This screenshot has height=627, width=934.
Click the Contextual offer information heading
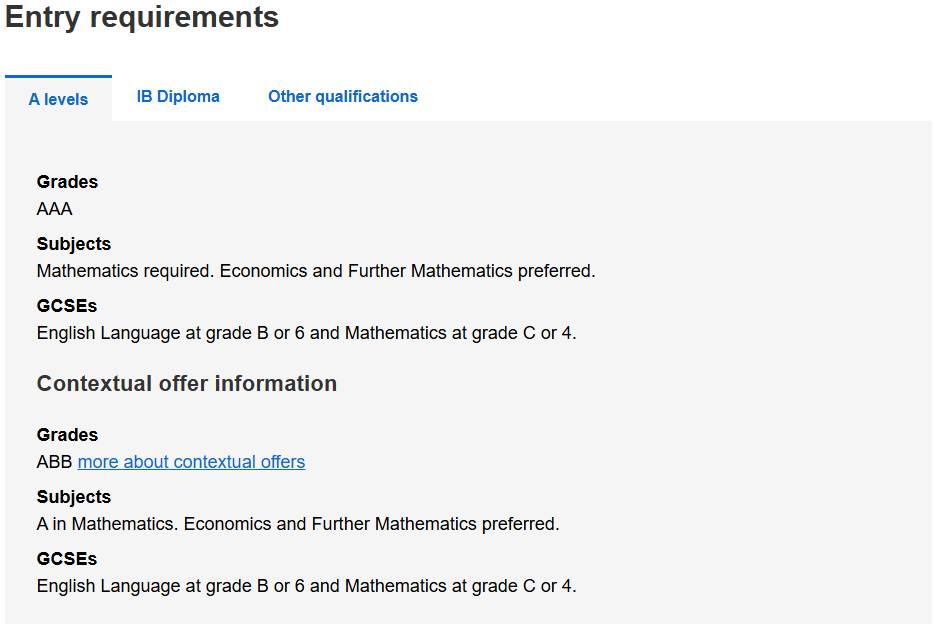coord(187,384)
